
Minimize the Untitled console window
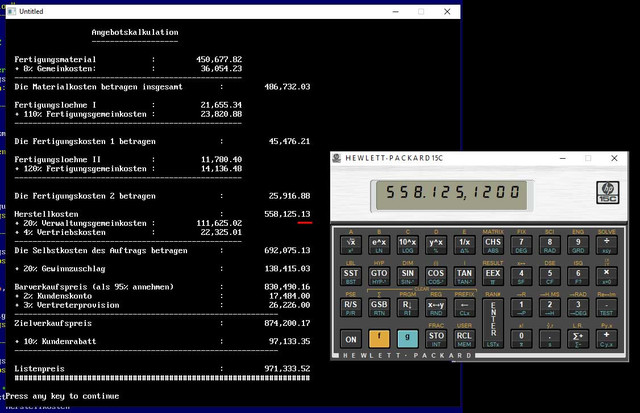click(x=395, y=11)
